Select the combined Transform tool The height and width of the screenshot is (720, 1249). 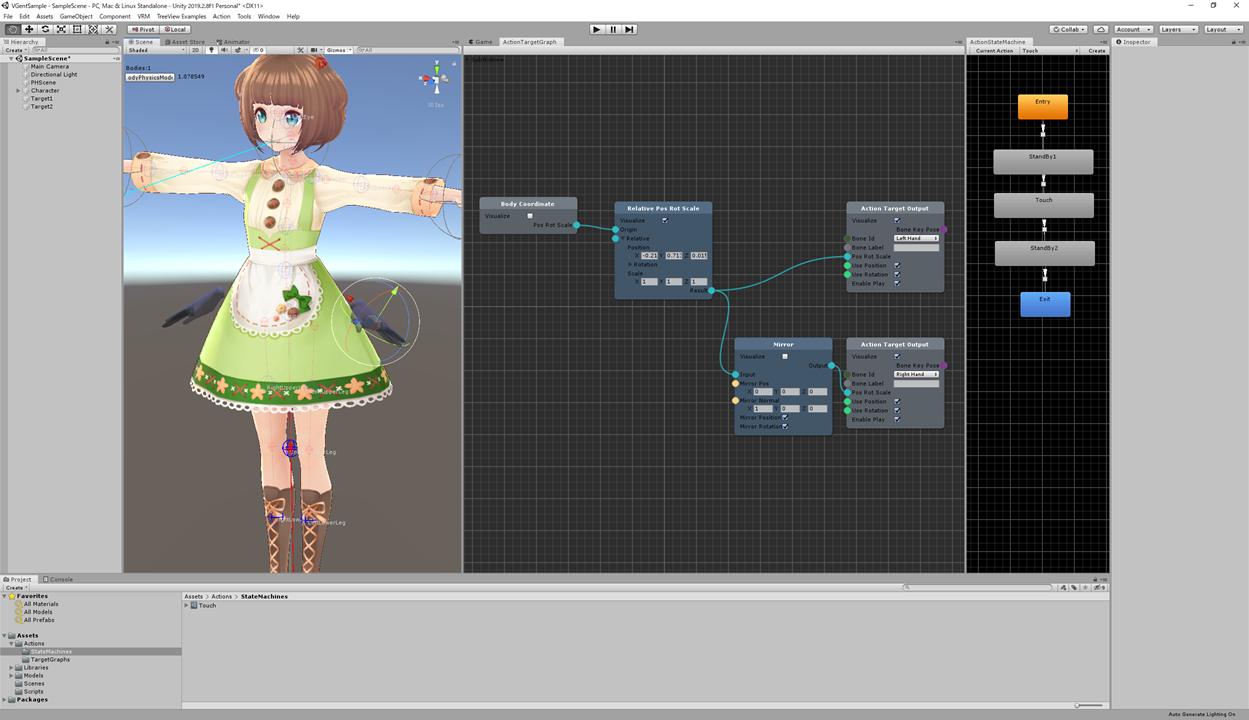[x=93, y=29]
